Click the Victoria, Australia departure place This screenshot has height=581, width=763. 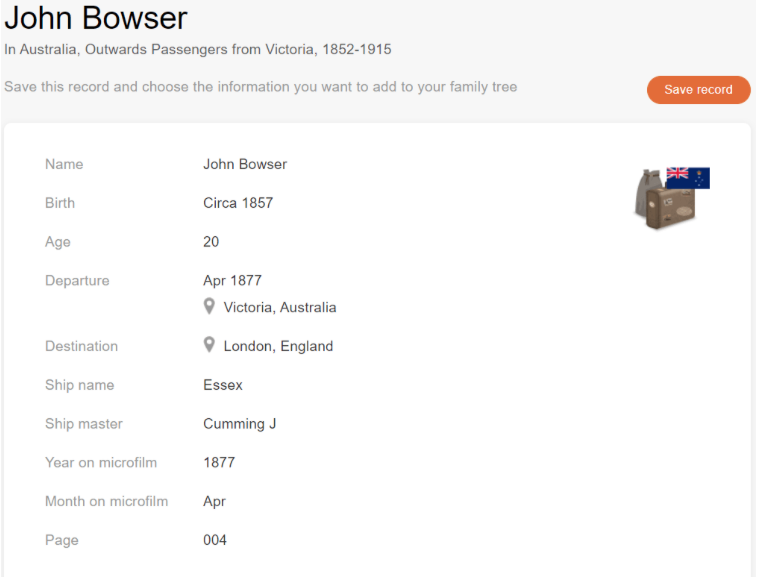tap(280, 307)
